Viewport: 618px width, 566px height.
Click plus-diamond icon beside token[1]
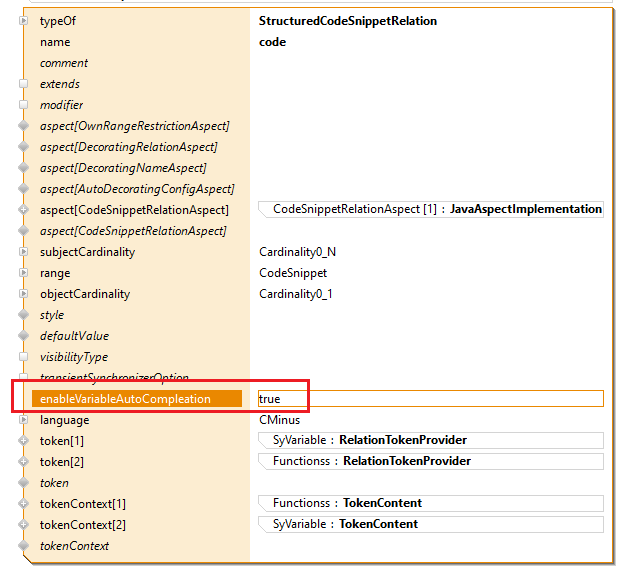tap(24, 441)
